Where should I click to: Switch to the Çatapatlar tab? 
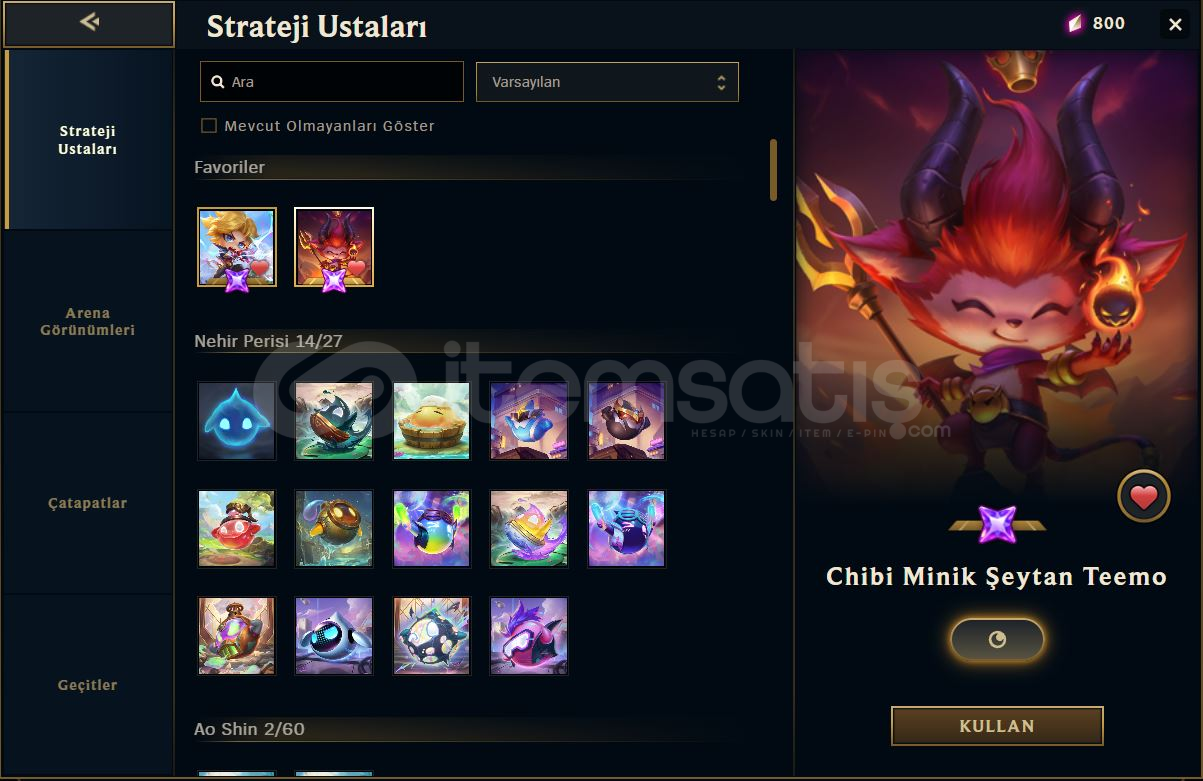[87, 503]
